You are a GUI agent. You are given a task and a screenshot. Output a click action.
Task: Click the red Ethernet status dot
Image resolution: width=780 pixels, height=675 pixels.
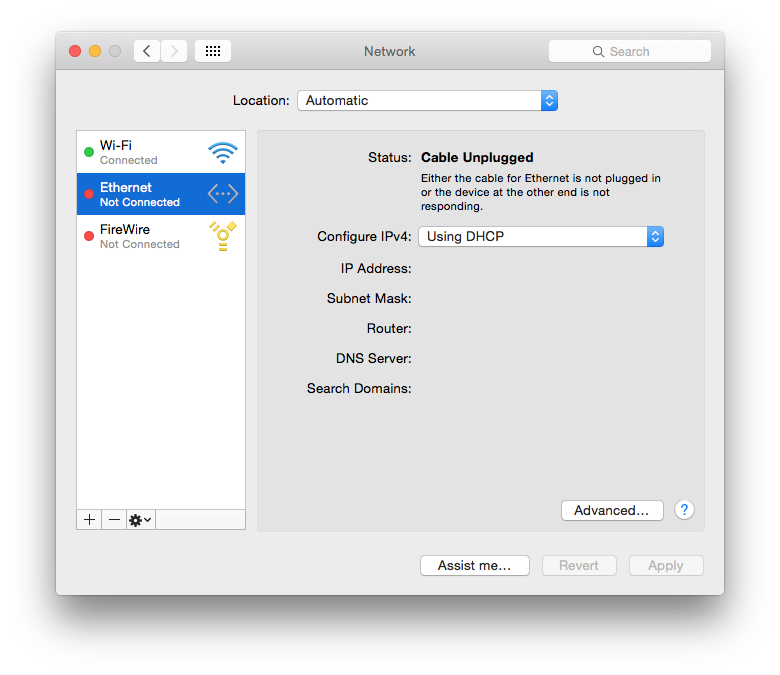click(89, 194)
